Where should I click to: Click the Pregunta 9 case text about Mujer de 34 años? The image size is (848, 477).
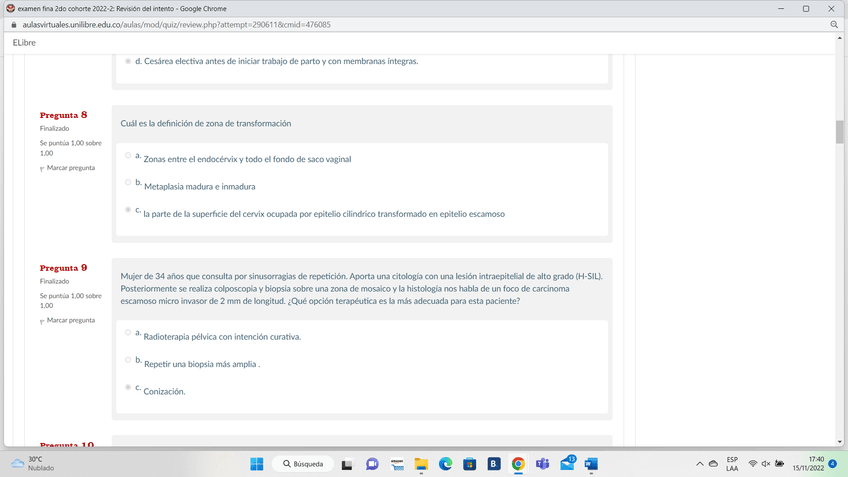click(361, 289)
